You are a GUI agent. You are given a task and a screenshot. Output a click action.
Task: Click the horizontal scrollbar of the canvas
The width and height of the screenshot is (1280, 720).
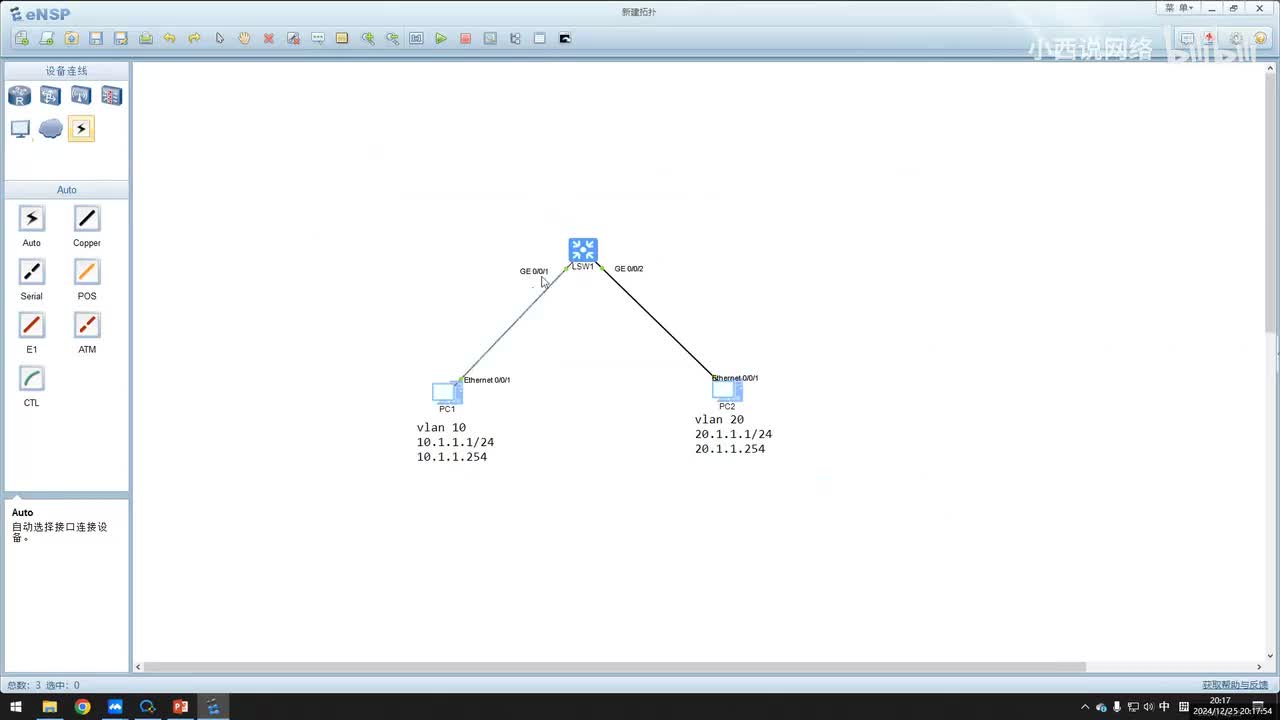point(615,667)
